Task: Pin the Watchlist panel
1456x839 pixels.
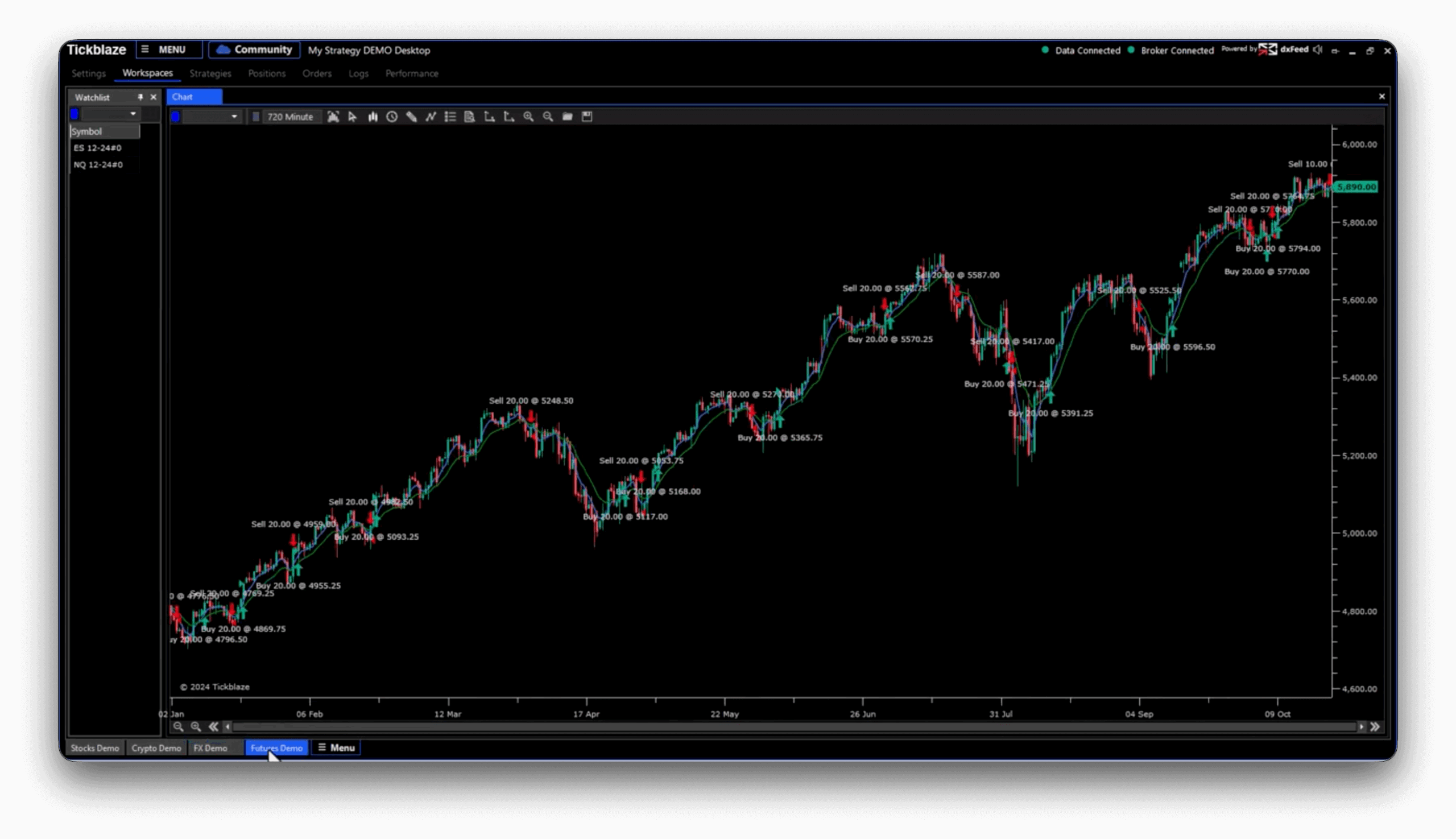Action: [140, 97]
